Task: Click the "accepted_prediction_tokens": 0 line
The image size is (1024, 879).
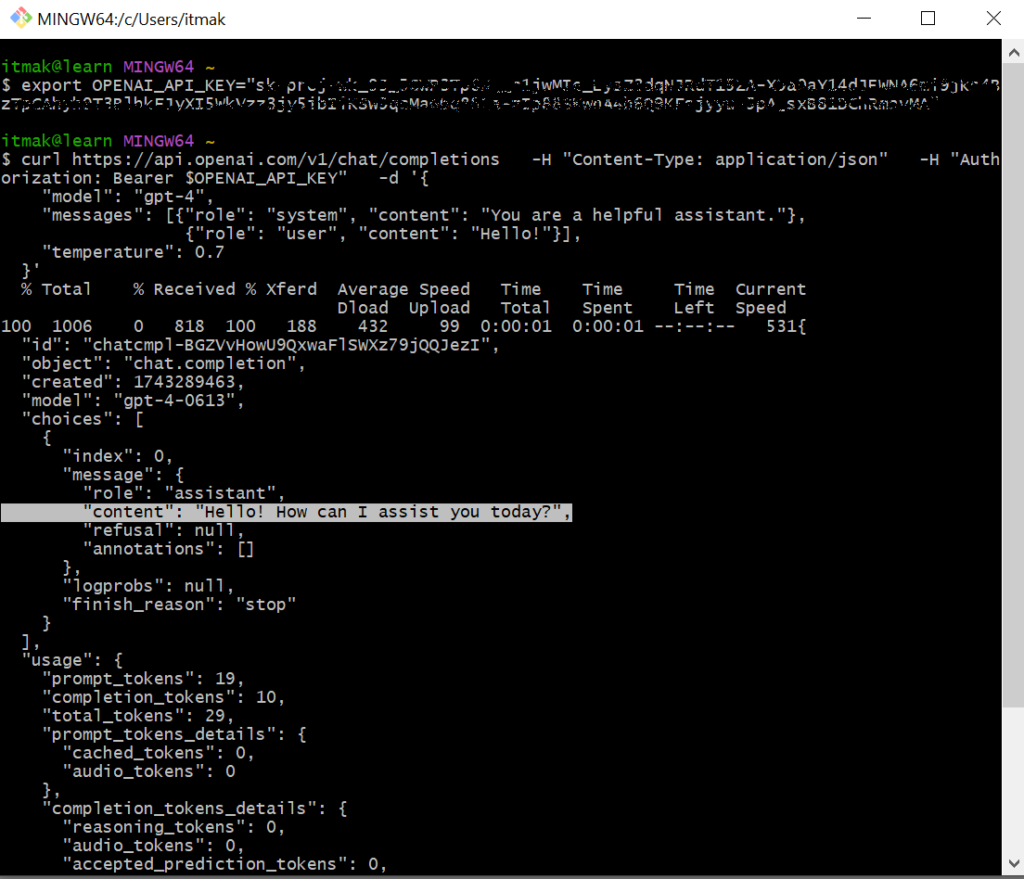Action: coord(225,864)
